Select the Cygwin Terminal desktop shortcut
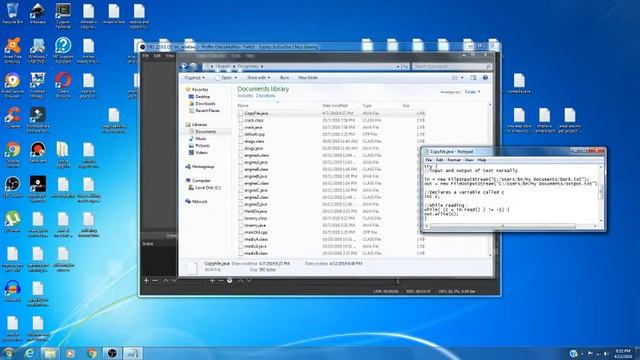 click(63, 16)
